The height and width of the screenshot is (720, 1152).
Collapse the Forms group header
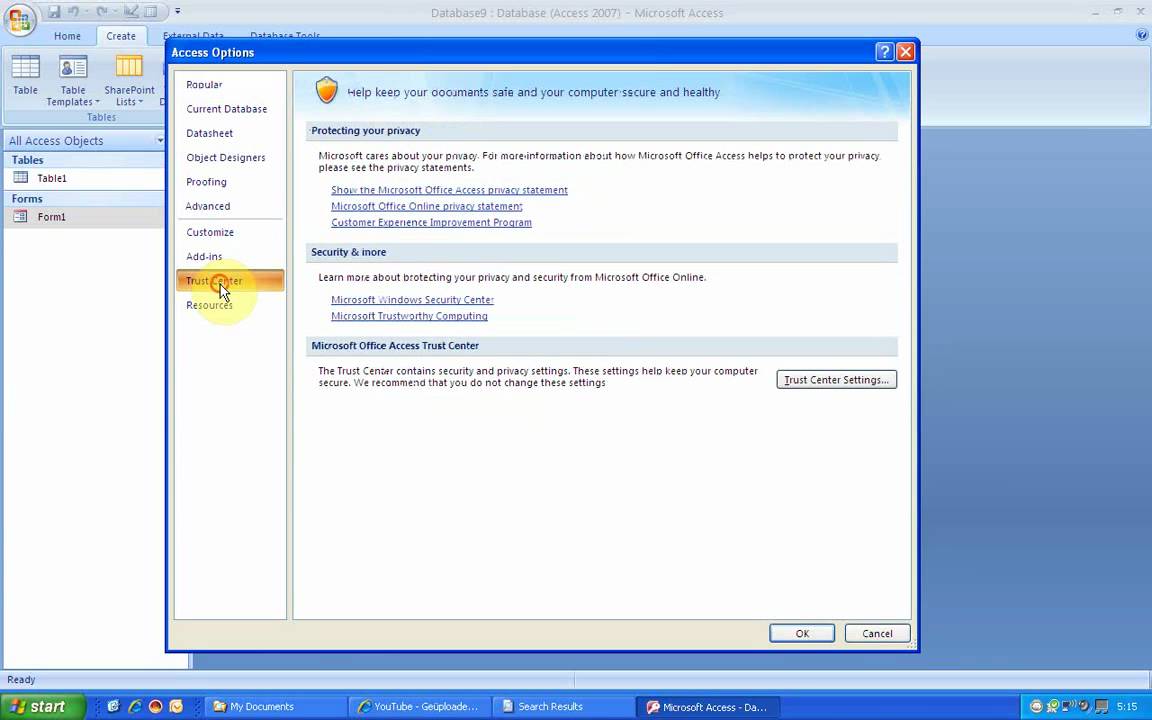(84, 199)
